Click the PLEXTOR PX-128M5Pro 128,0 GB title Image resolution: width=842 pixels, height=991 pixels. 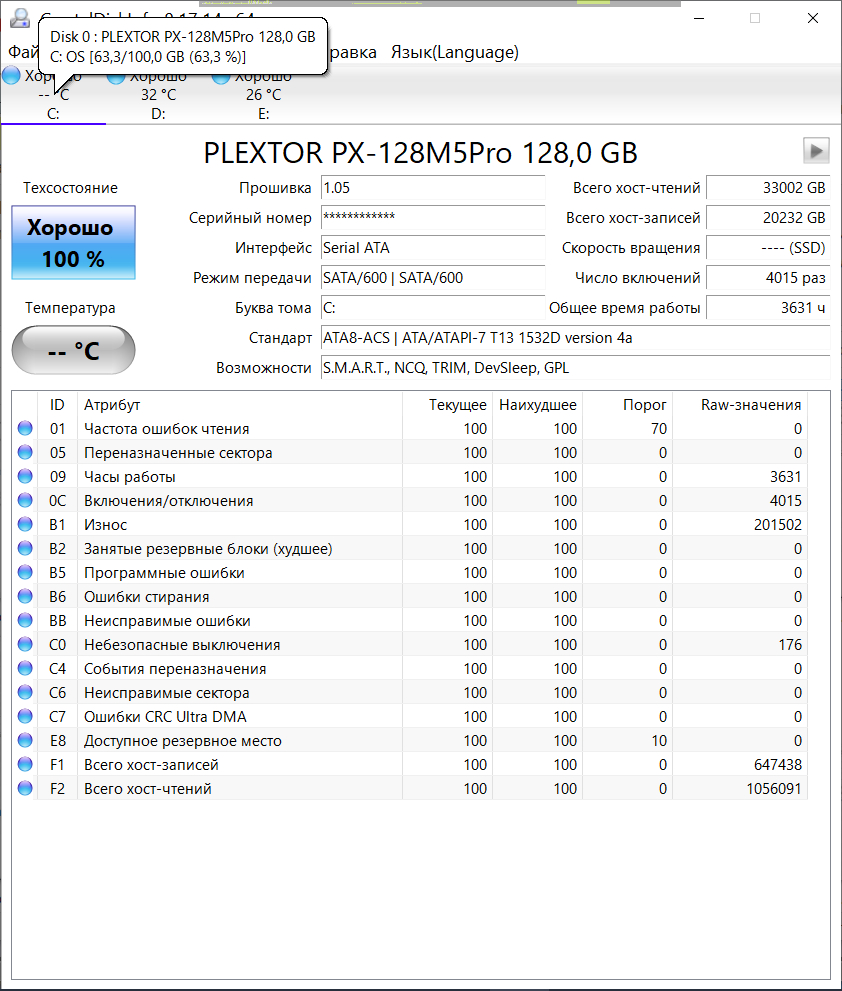coord(420,153)
